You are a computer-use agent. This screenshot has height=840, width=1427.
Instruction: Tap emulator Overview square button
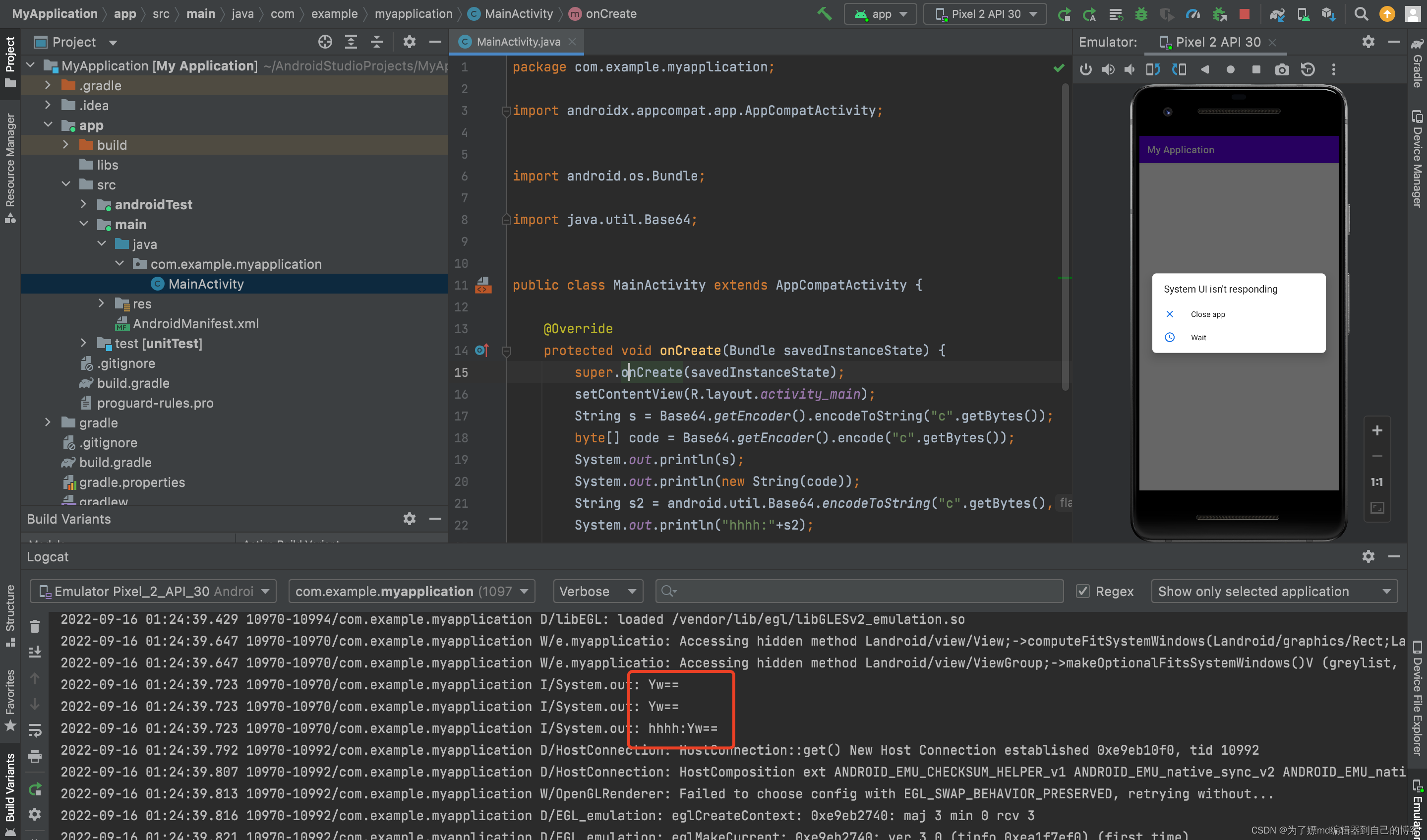coord(1255,69)
